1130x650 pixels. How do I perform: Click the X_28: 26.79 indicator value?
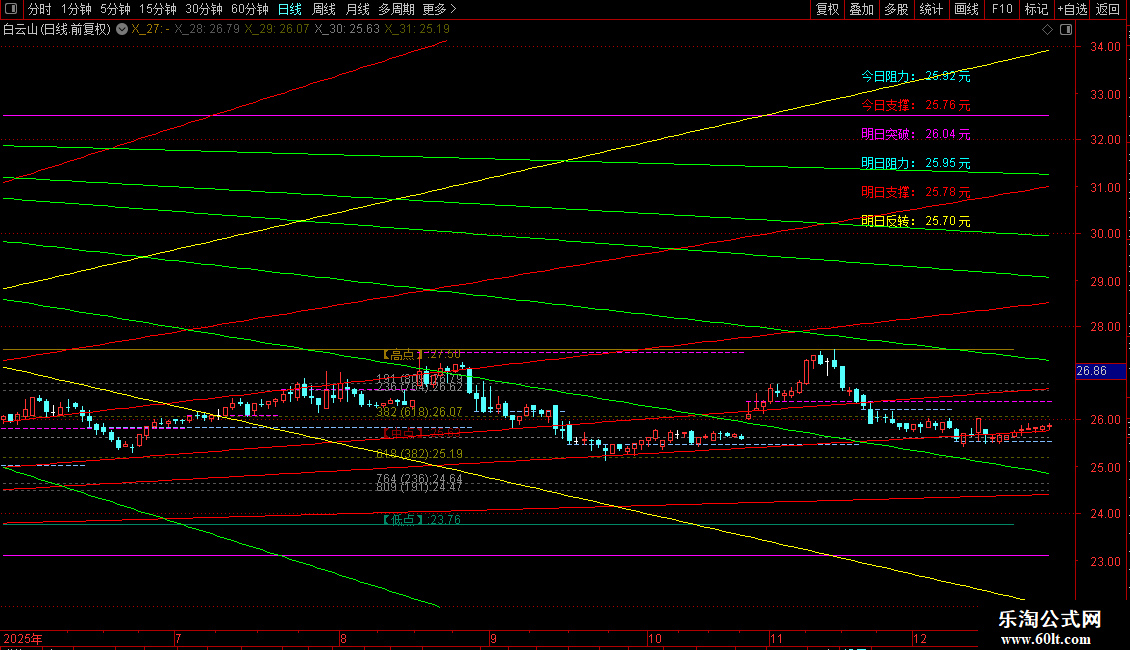pos(207,29)
